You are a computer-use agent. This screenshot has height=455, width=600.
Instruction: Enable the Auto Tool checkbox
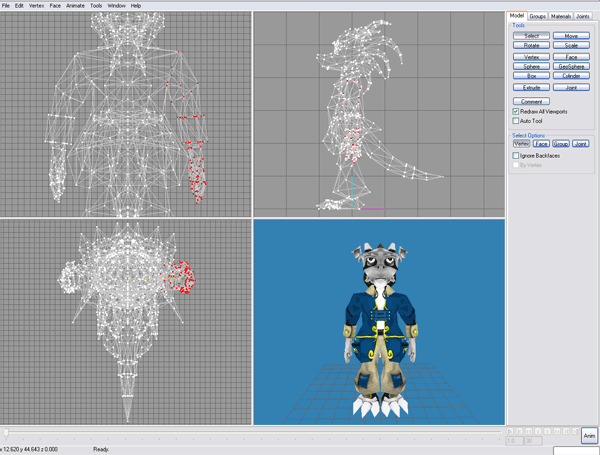pyautogui.click(x=516, y=121)
